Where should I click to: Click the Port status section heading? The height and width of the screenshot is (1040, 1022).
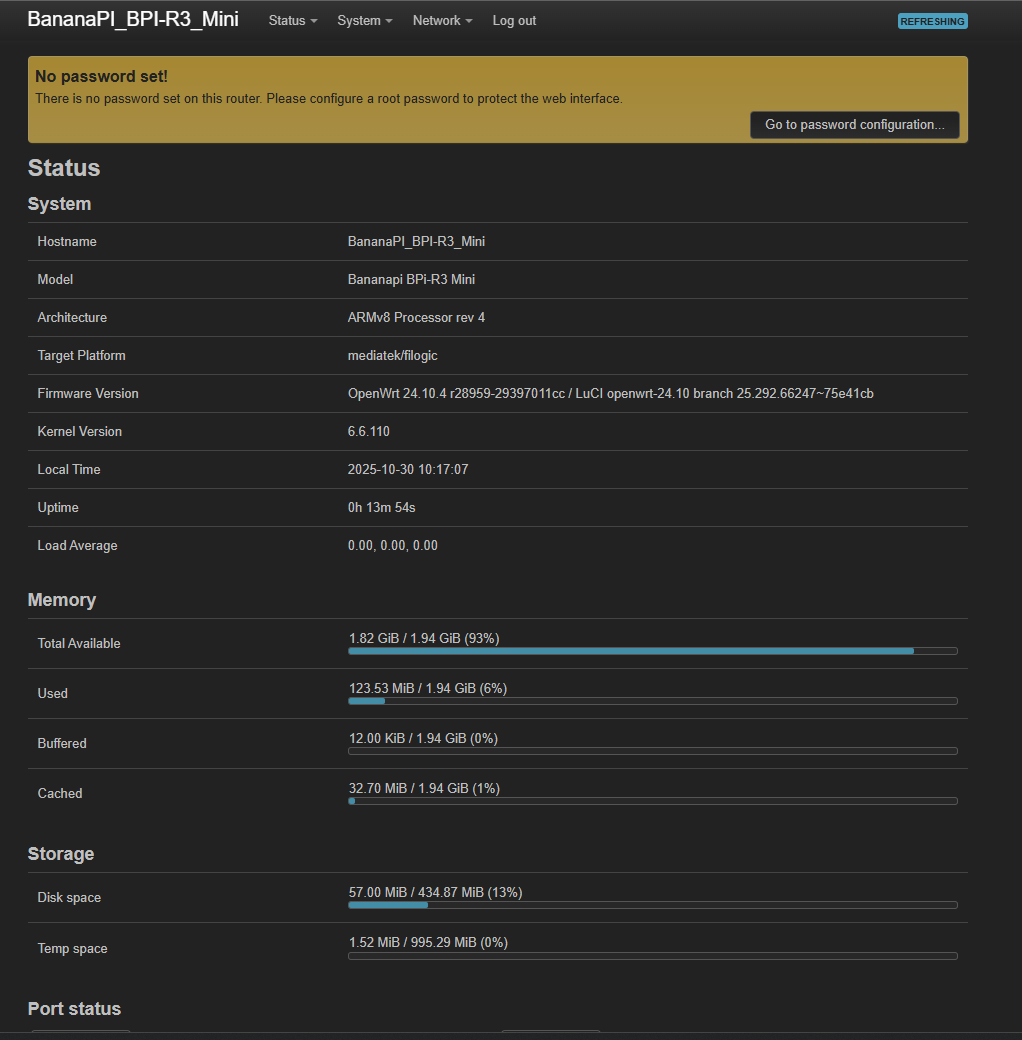pos(74,1009)
